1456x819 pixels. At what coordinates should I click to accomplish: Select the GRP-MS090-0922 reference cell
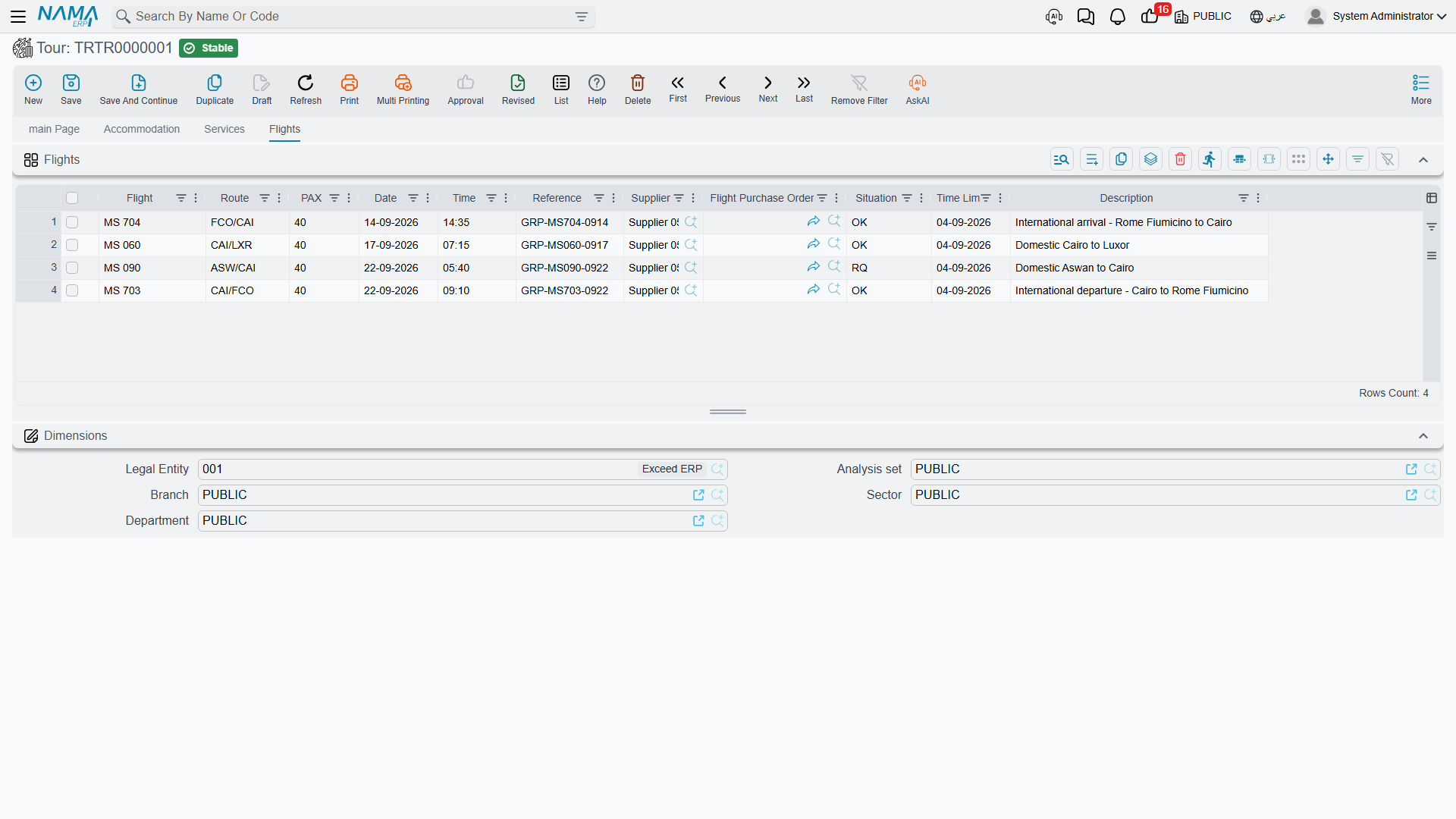[x=570, y=268]
